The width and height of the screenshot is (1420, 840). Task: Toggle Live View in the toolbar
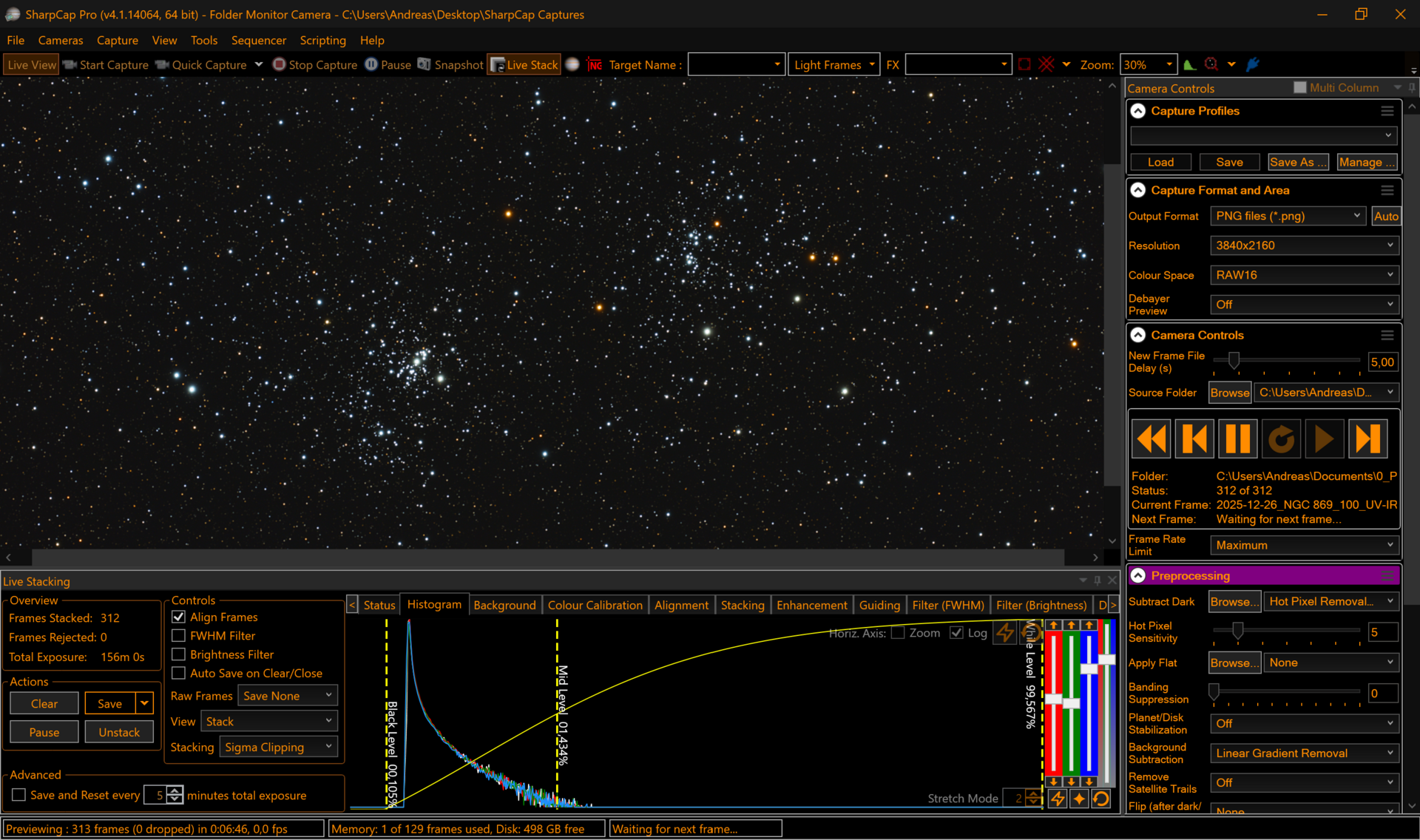pyautogui.click(x=32, y=65)
